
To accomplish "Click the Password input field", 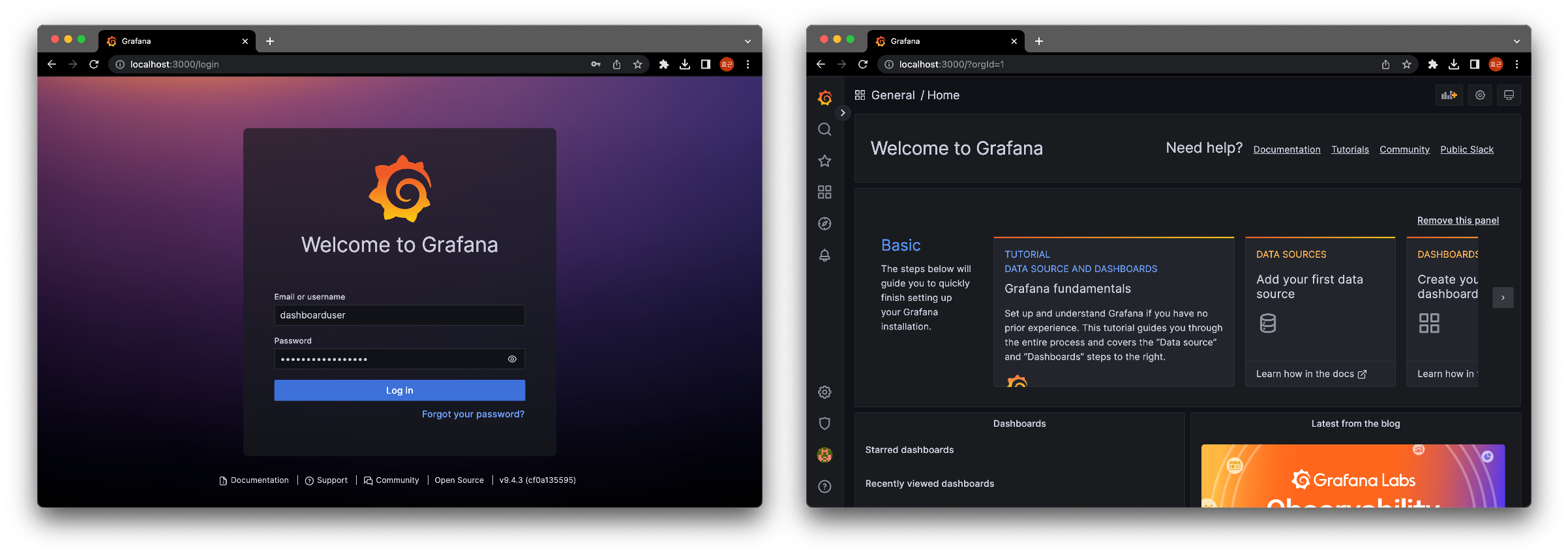I will click(x=399, y=359).
